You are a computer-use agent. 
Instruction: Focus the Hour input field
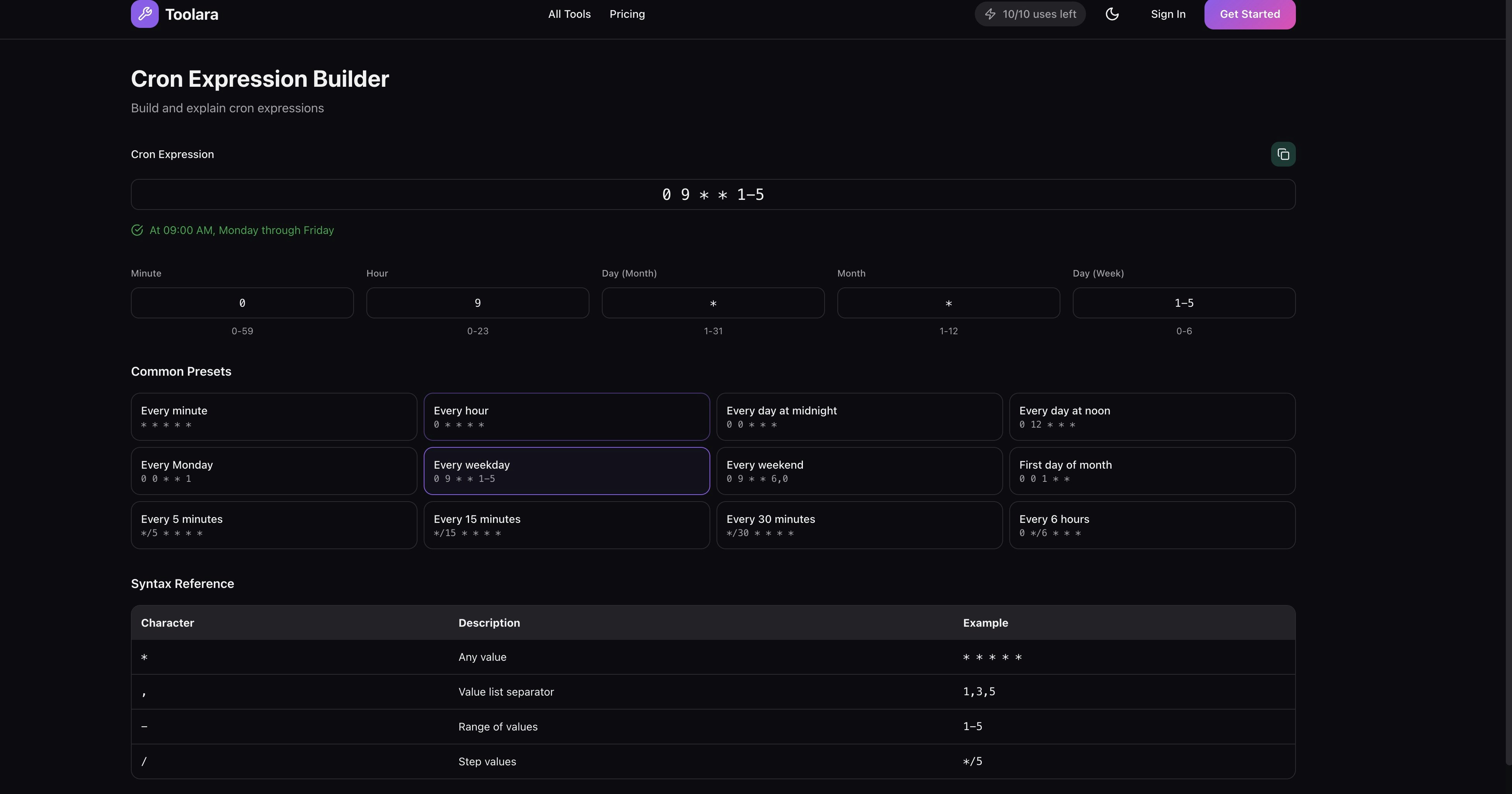477,303
